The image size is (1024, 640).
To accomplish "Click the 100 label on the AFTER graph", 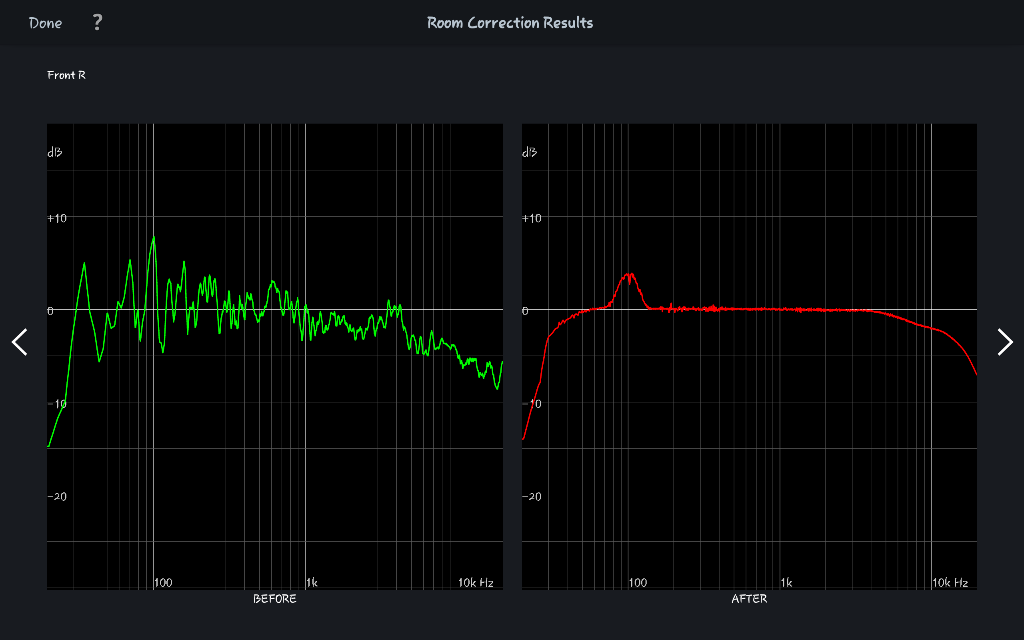I will tap(638, 582).
